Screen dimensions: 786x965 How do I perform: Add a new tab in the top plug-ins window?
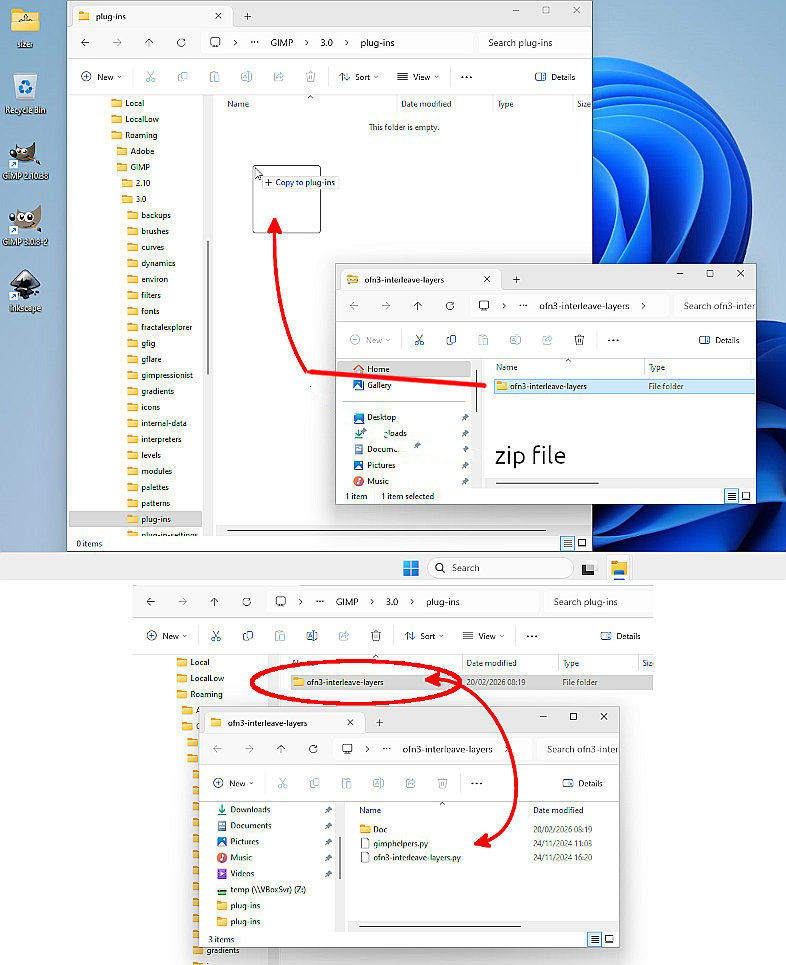247,17
